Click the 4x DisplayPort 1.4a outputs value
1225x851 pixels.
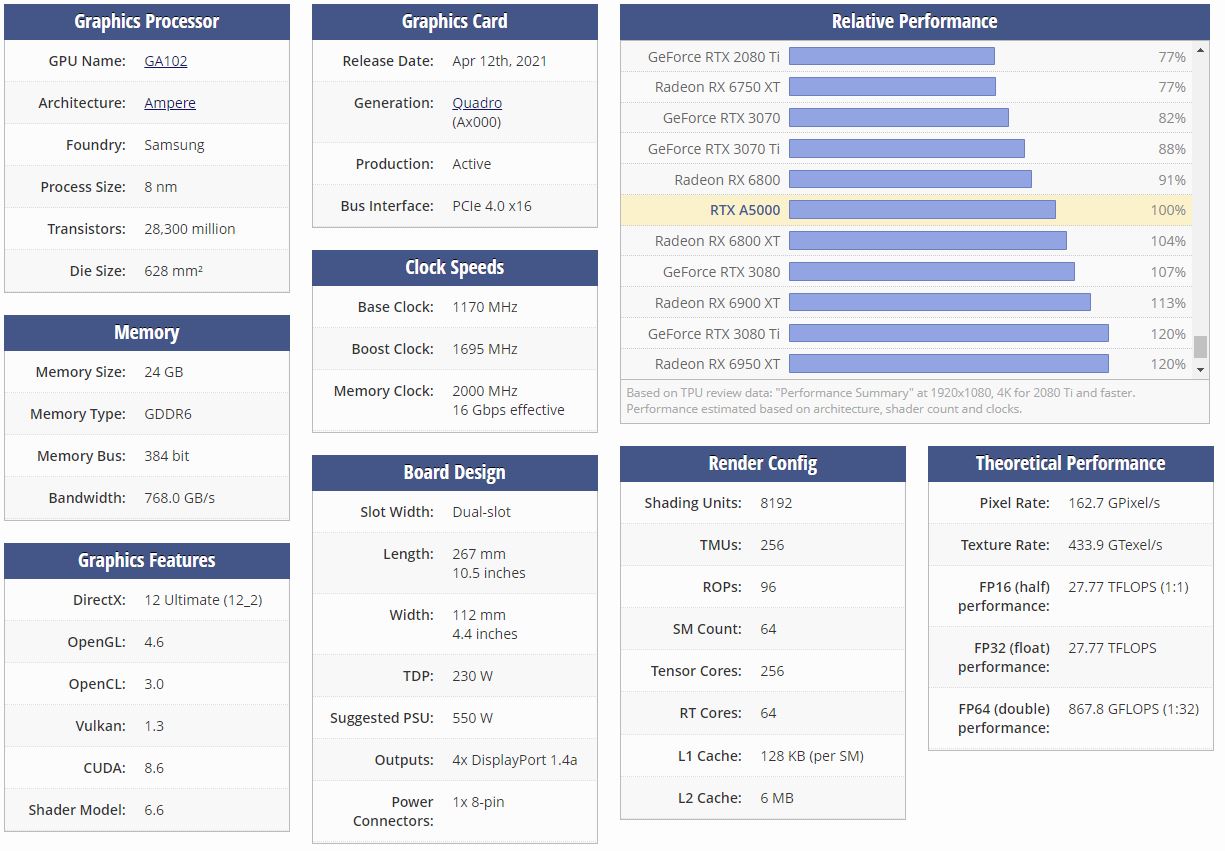point(515,760)
